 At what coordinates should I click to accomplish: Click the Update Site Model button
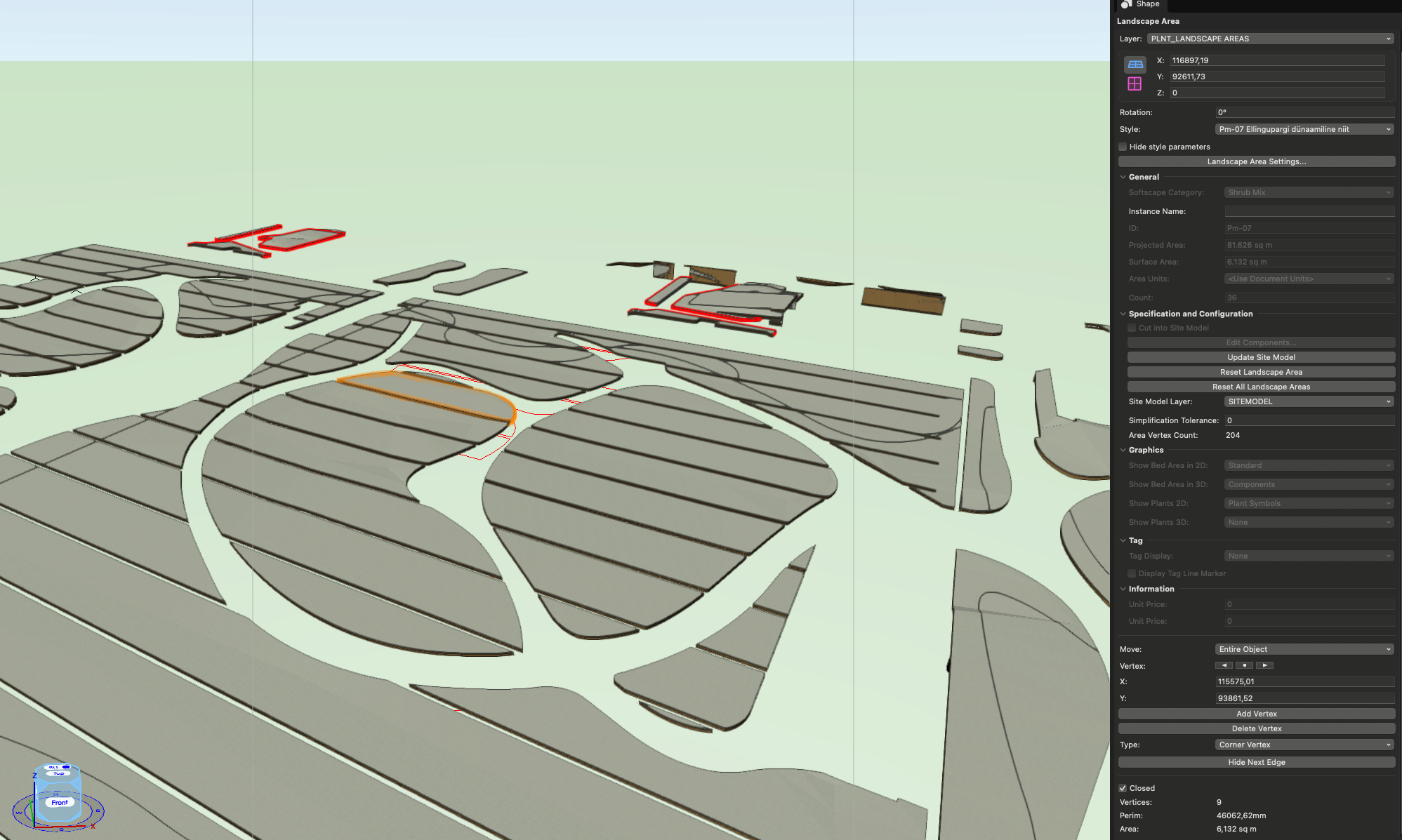[x=1261, y=357]
